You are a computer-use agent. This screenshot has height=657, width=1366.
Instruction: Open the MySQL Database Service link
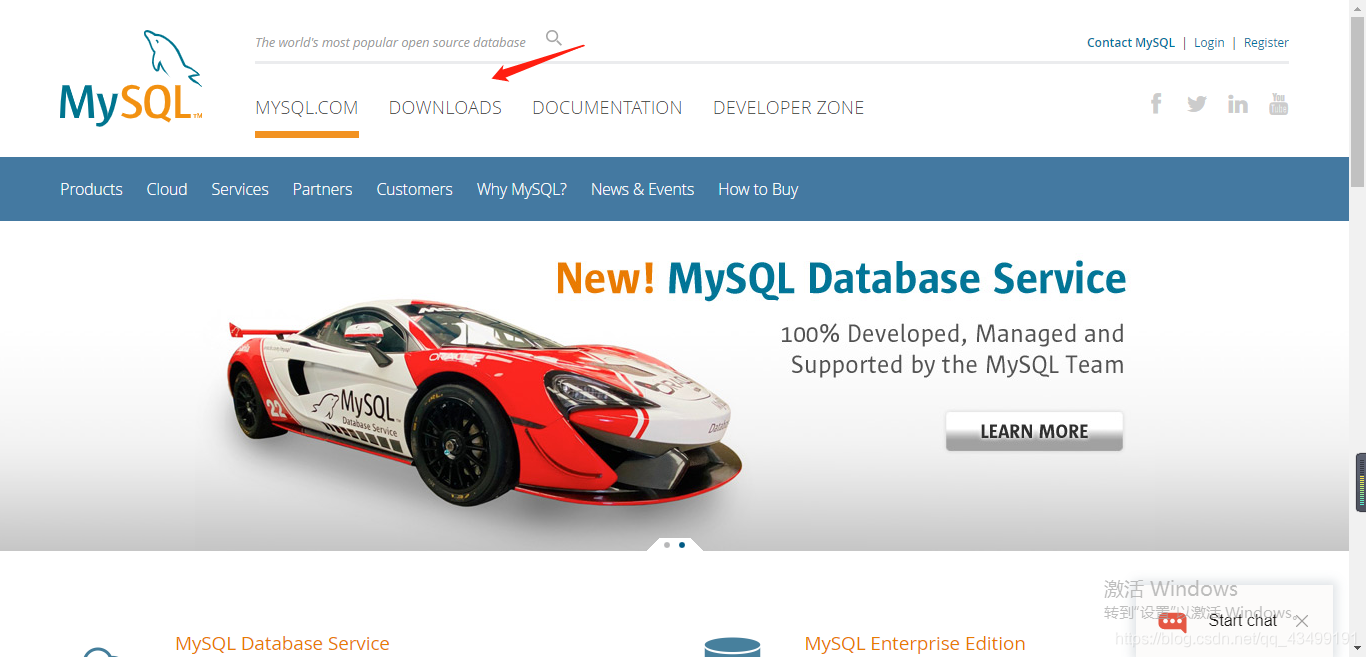282,643
